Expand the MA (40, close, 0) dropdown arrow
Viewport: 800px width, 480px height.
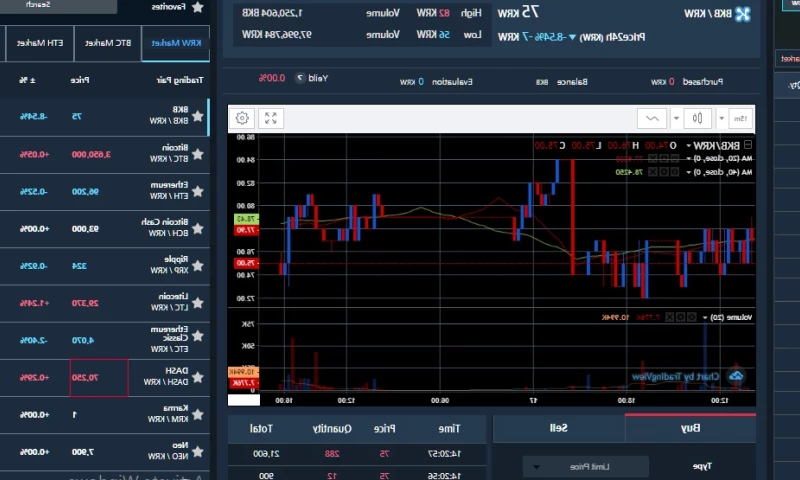[689, 172]
